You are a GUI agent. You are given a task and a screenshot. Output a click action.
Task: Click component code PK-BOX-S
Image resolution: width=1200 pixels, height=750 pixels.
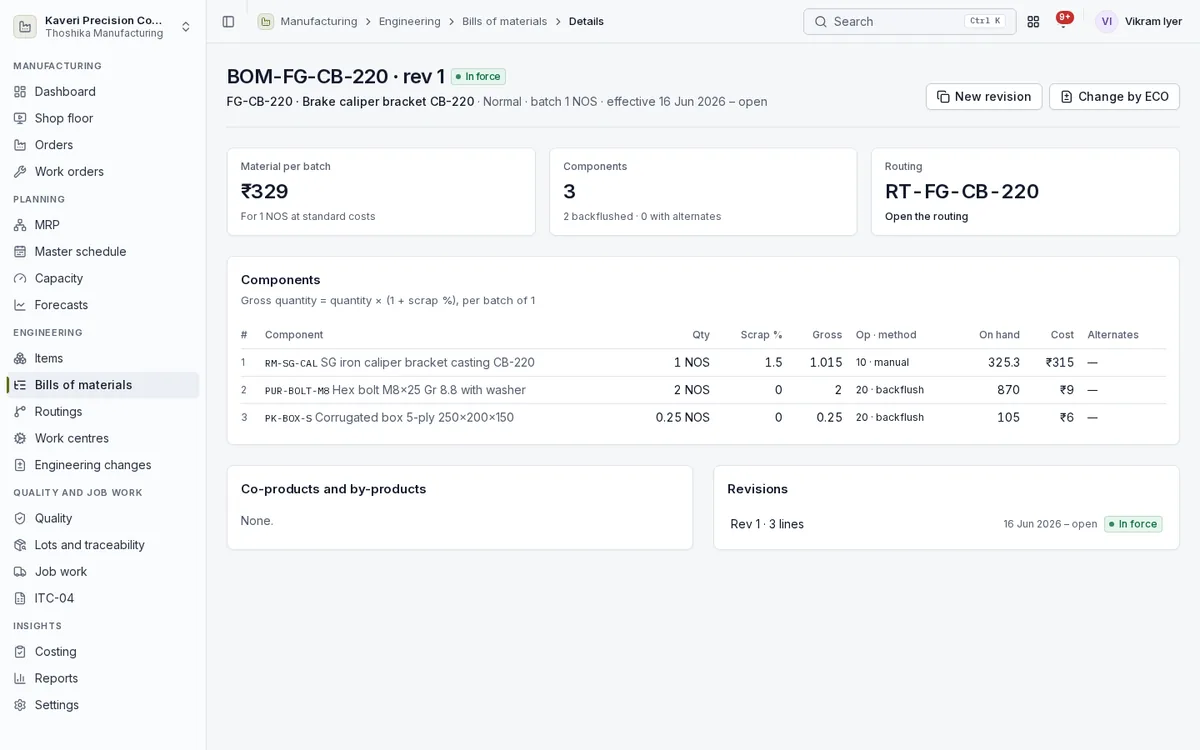(x=288, y=418)
